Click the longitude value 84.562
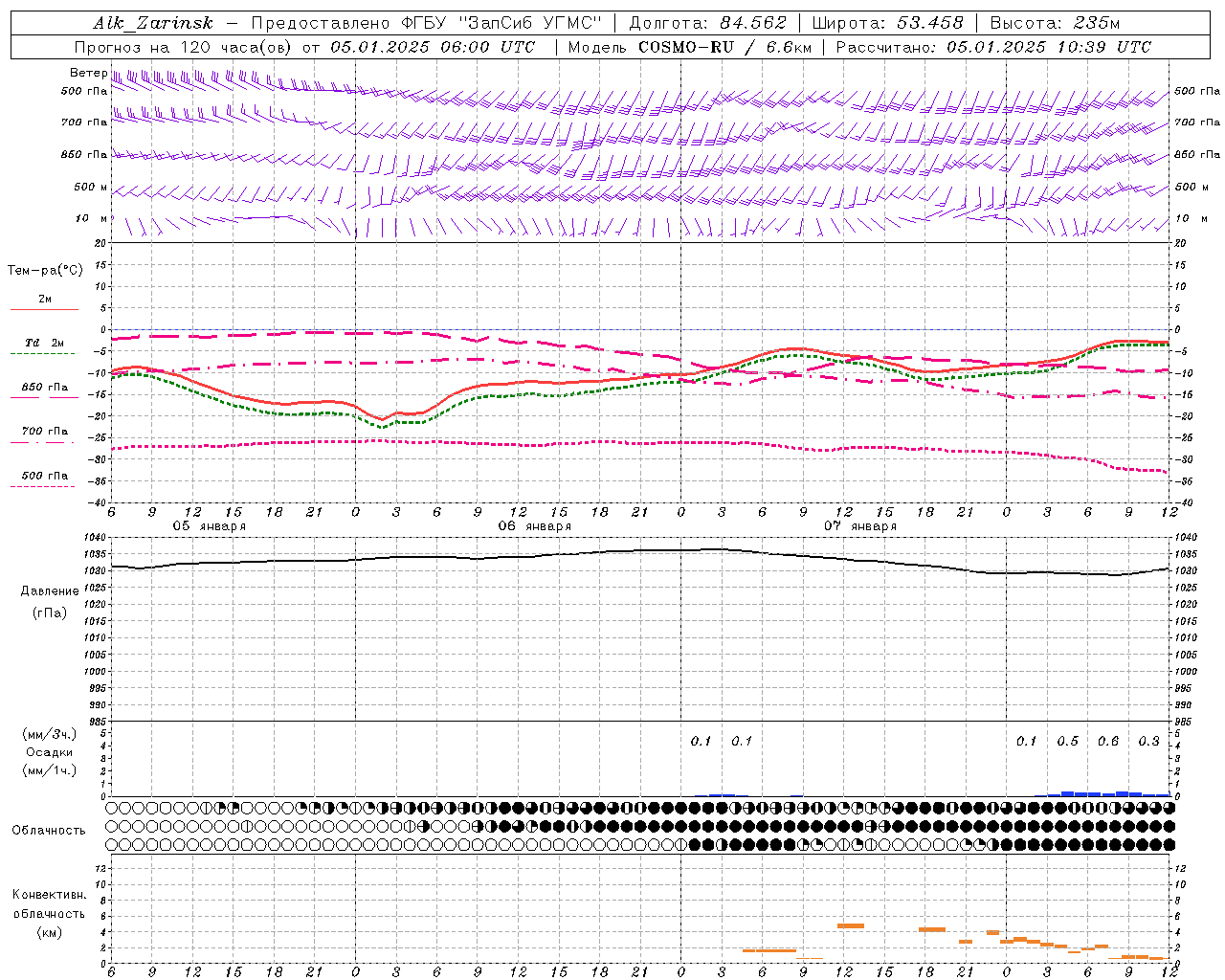 click(753, 23)
